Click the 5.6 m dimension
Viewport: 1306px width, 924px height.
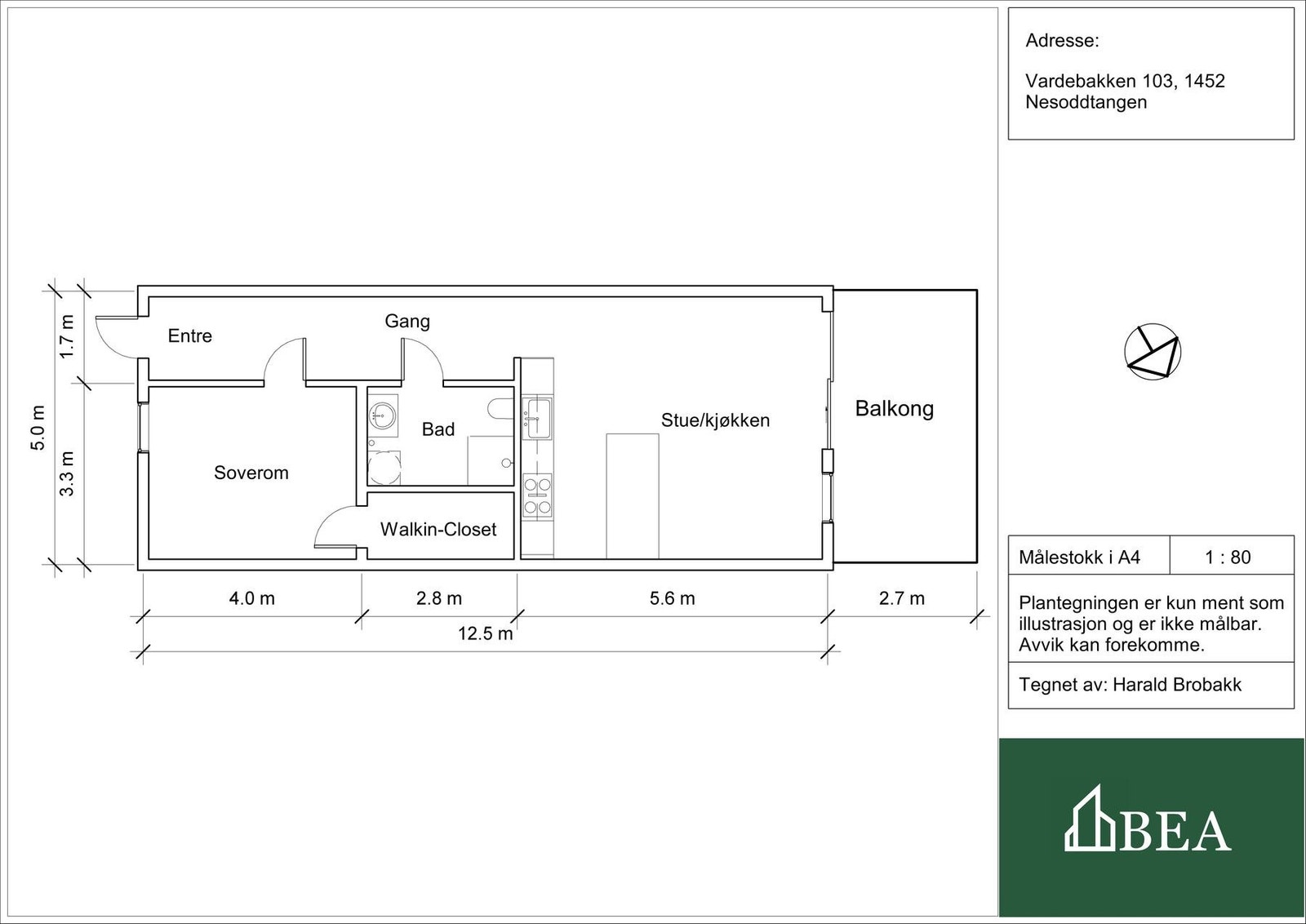coord(673,598)
